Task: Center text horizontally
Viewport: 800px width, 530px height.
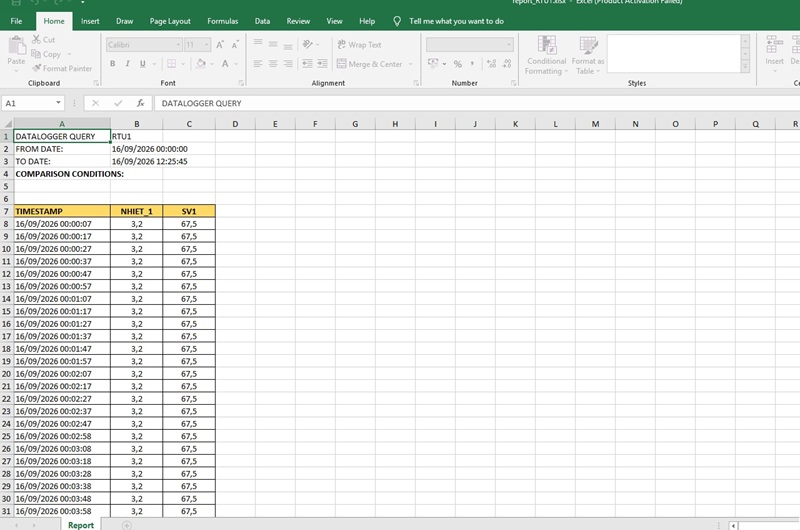Action: point(273,64)
